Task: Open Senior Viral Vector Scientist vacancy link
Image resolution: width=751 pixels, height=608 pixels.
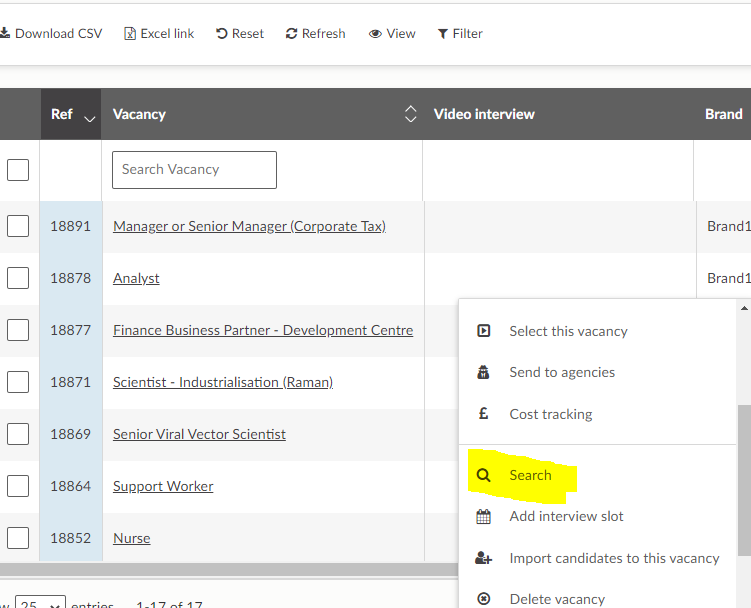Action: point(199,434)
